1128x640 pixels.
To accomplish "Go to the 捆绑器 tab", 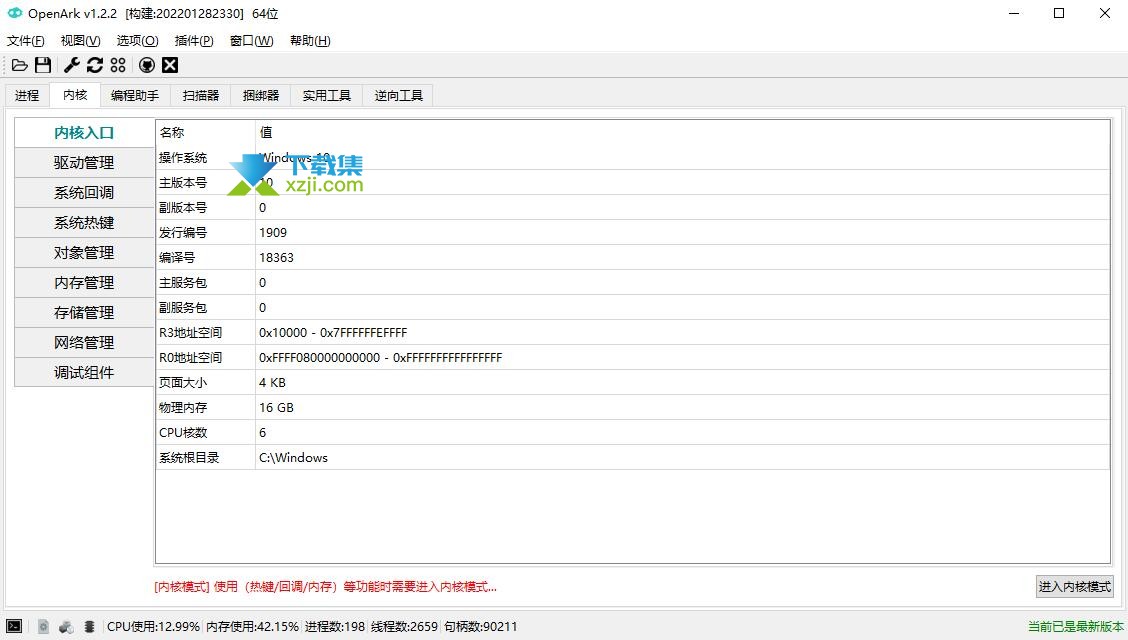I will (260, 96).
